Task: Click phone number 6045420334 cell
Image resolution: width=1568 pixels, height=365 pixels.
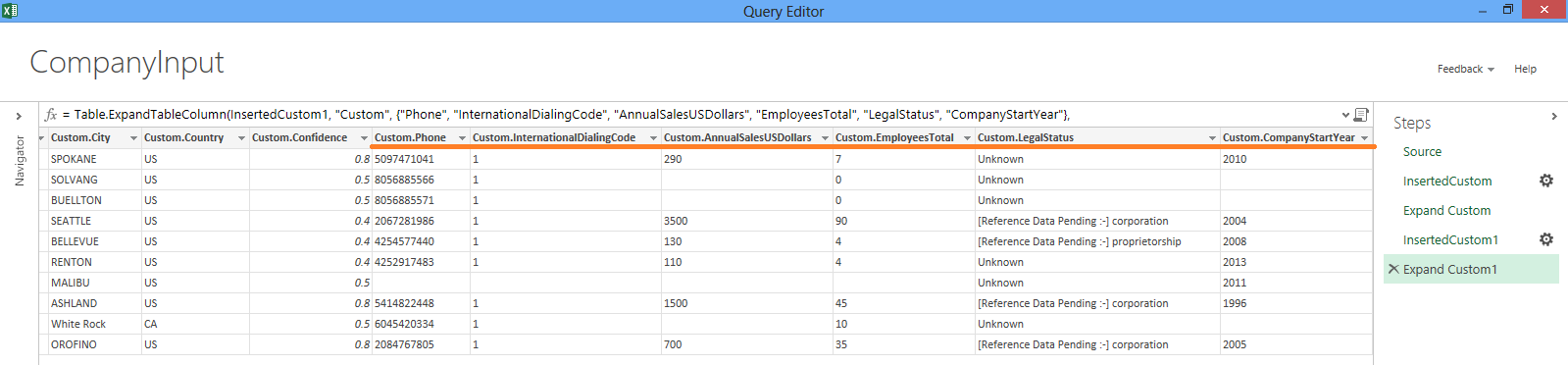Action: (x=421, y=324)
